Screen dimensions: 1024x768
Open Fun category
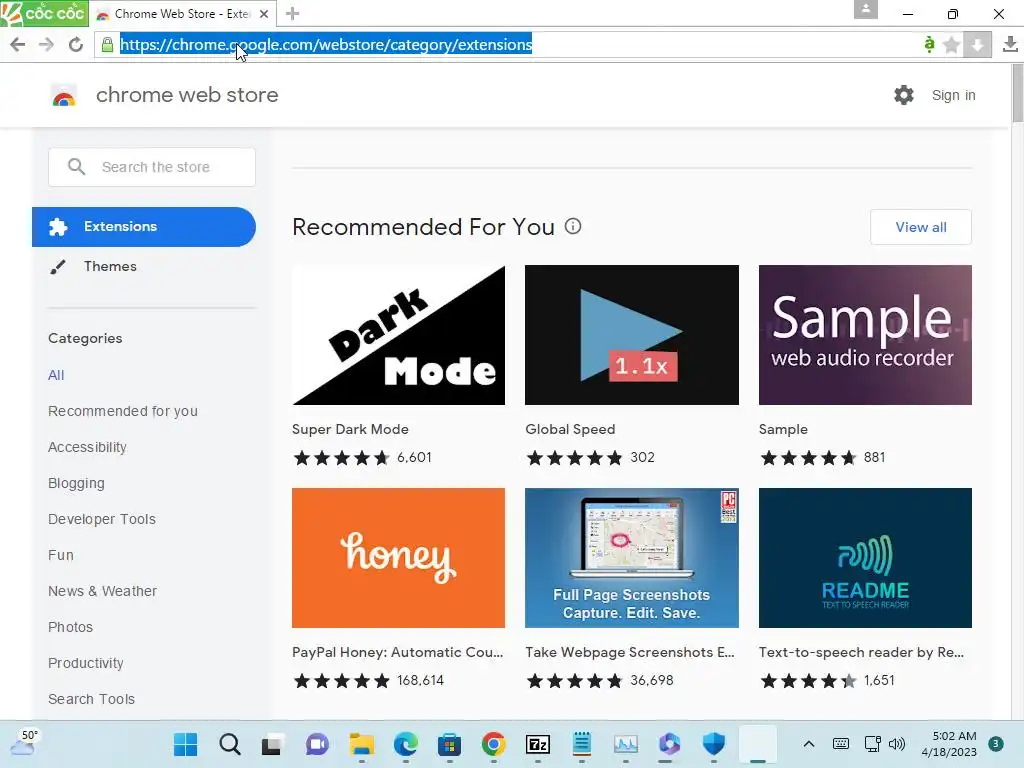coord(61,555)
